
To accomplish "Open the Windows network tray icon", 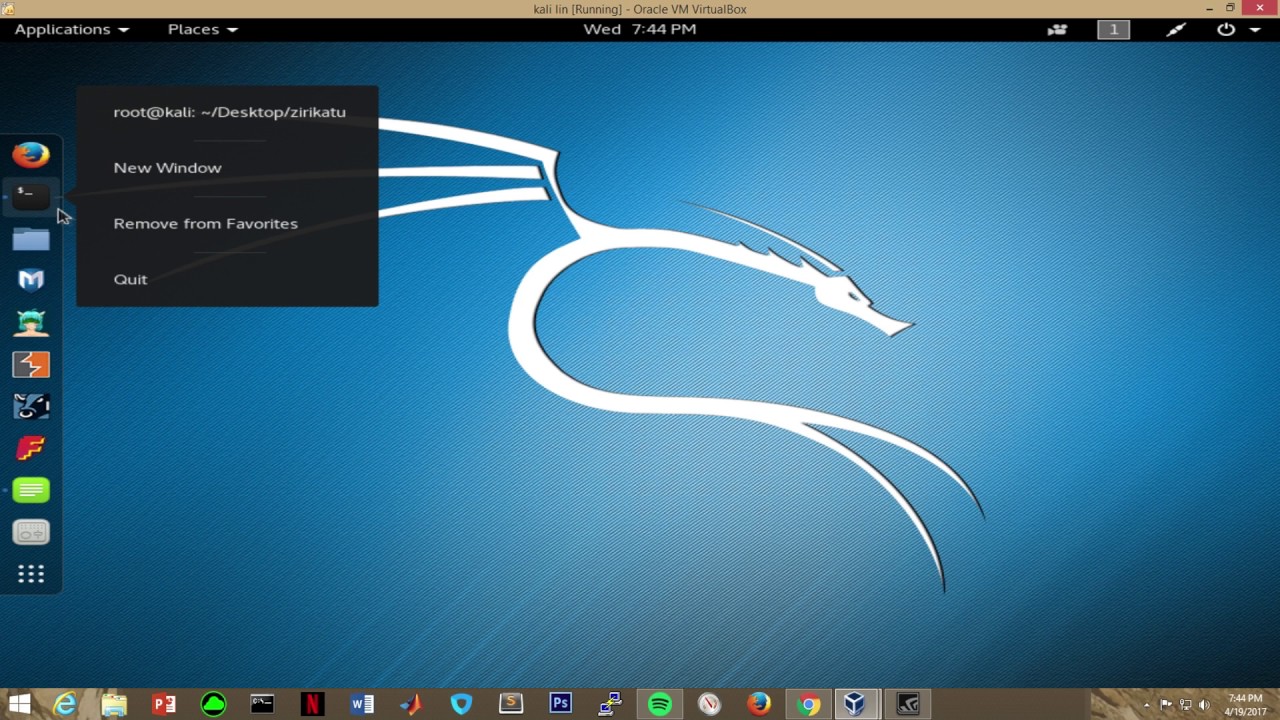I will click(x=1186, y=705).
